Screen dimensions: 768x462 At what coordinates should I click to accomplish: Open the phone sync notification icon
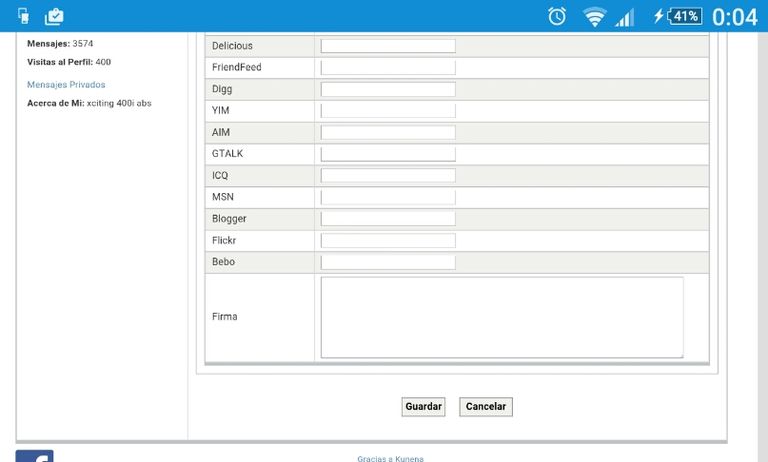pyautogui.click(x=24, y=16)
